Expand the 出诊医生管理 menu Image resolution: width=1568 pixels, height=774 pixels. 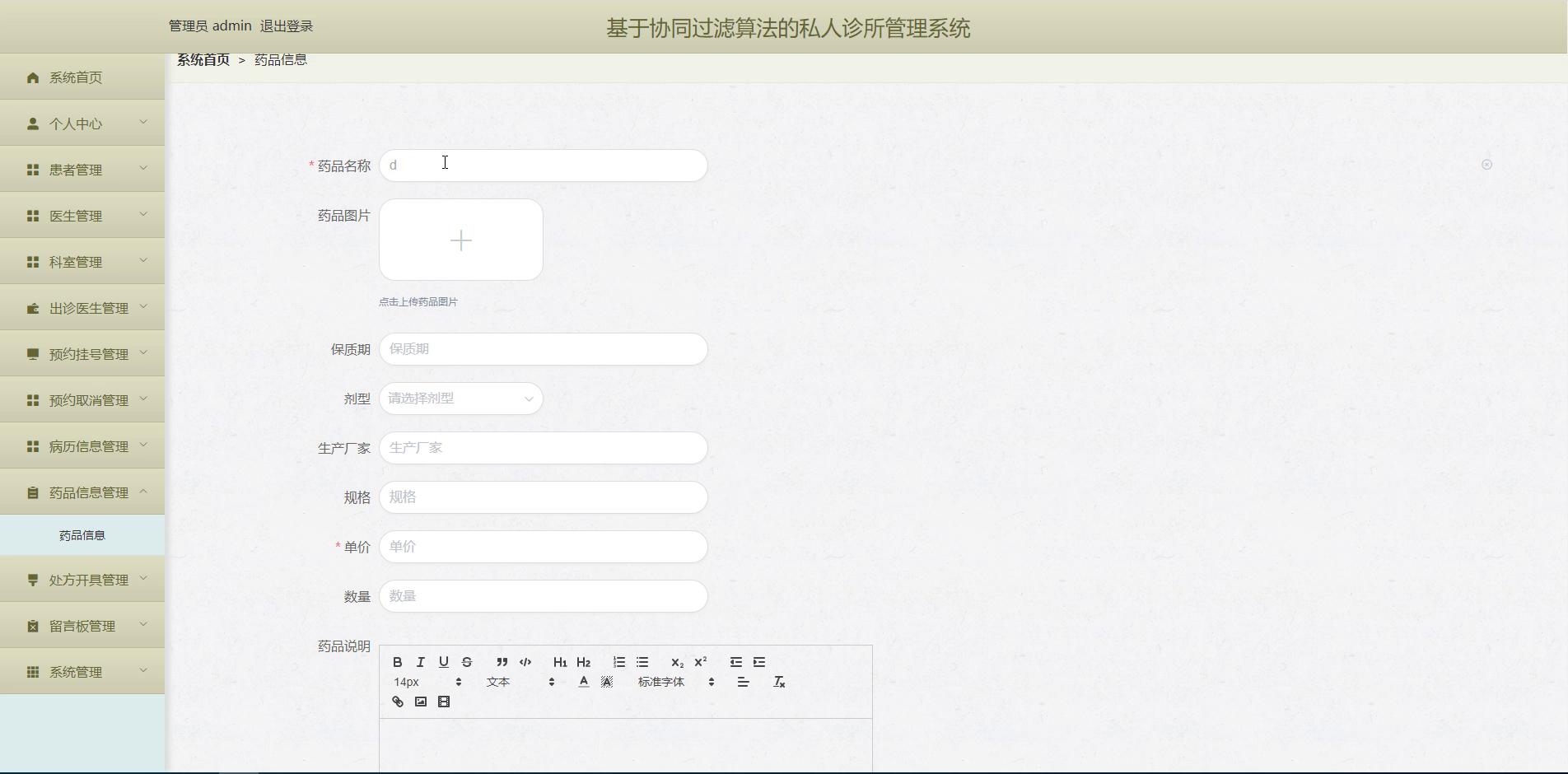point(82,308)
